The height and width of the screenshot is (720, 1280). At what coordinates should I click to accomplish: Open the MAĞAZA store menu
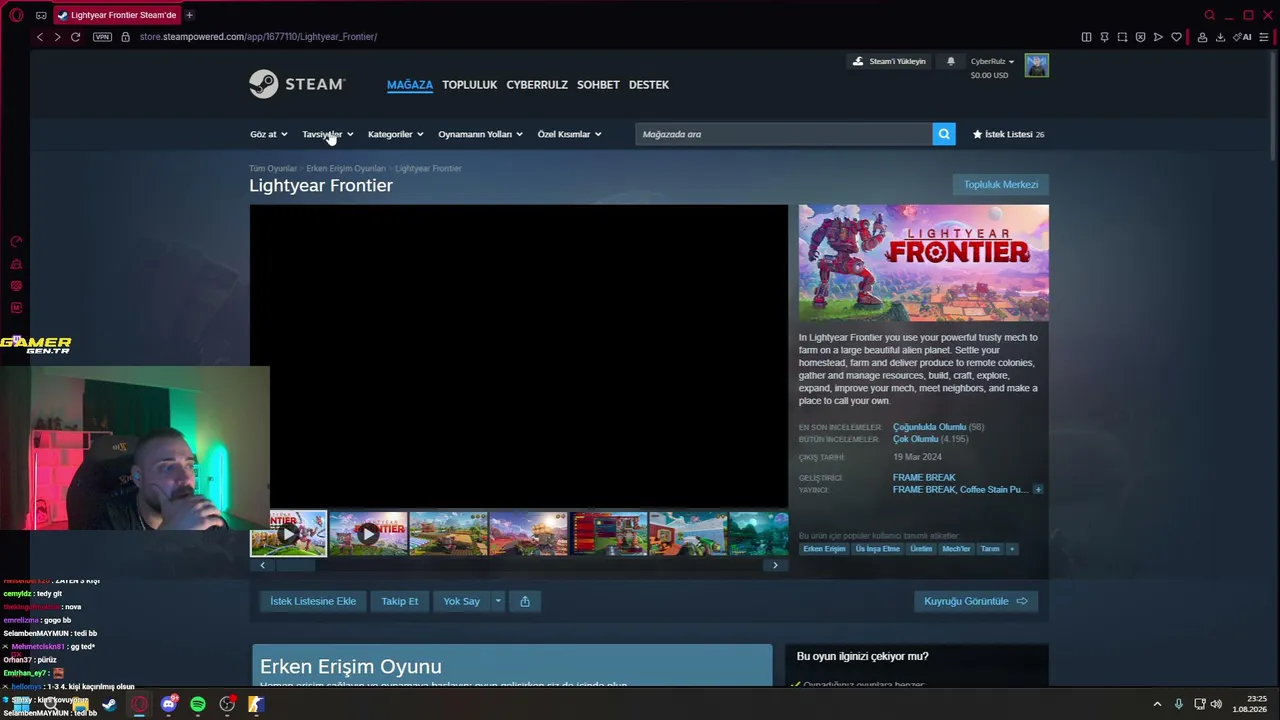[x=410, y=85]
